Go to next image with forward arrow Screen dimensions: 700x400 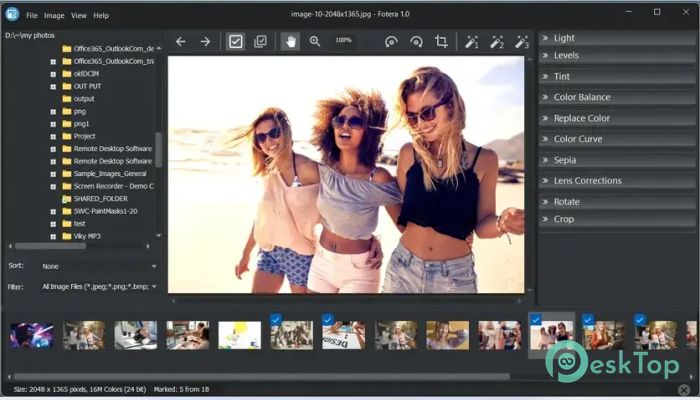[x=205, y=42]
